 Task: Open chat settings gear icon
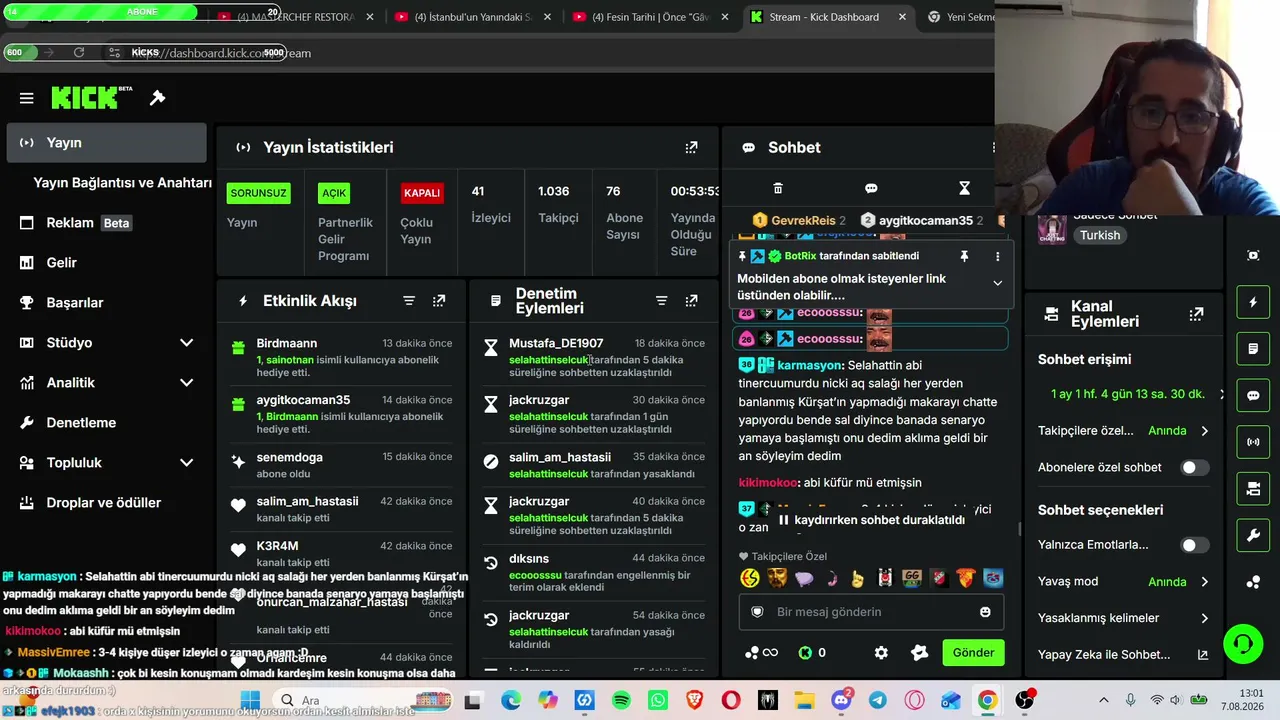click(x=881, y=653)
